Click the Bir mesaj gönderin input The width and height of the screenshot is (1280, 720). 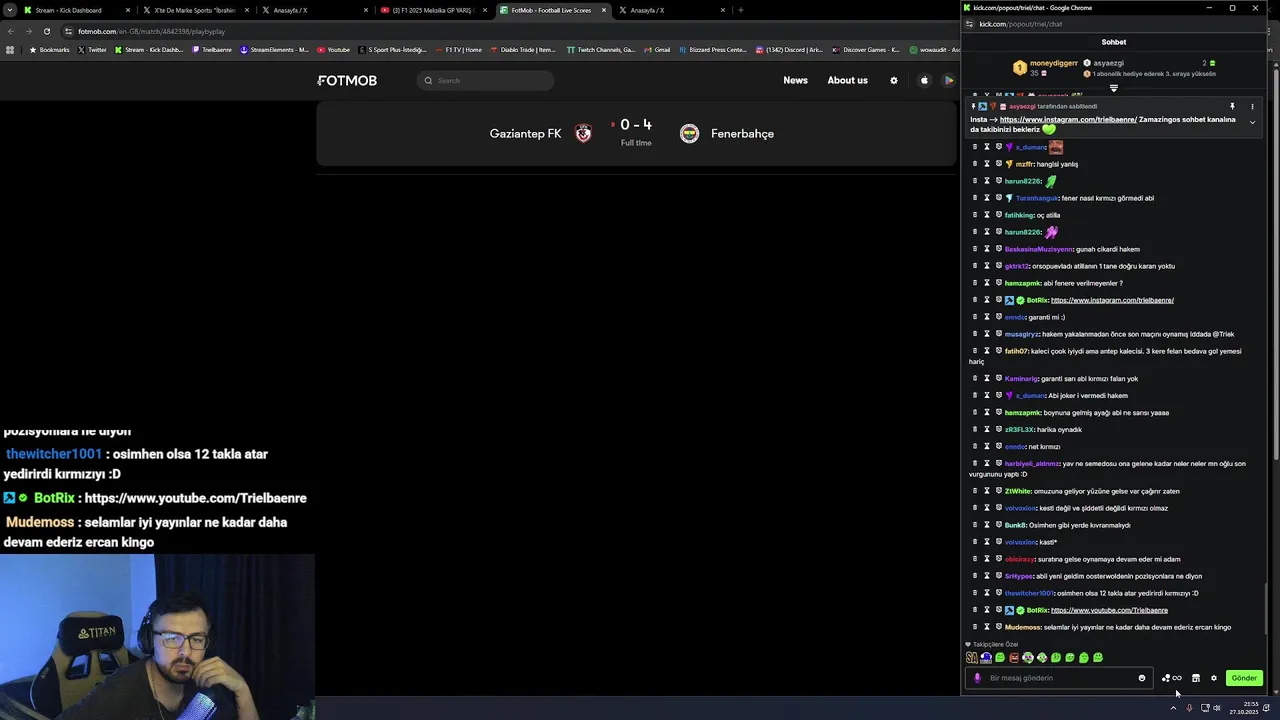(1060, 678)
